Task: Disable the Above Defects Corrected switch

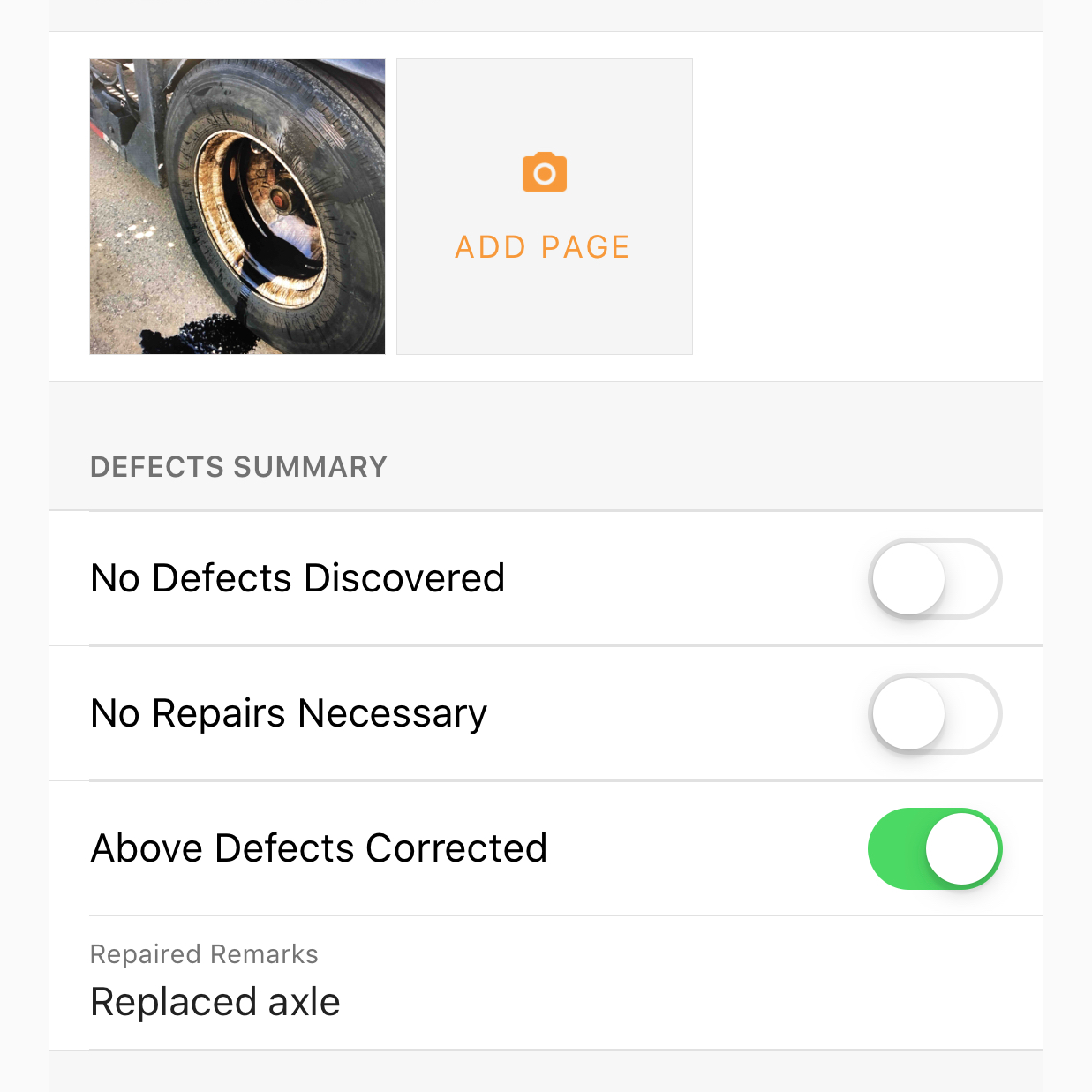Action: click(935, 848)
